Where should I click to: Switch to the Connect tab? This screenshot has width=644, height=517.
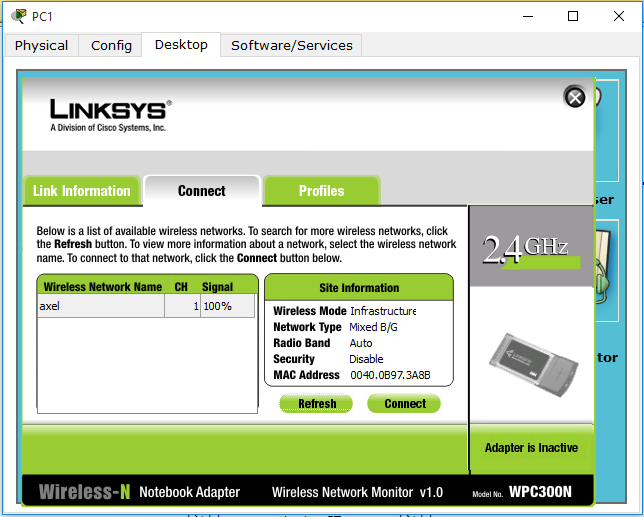pyautogui.click(x=202, y=191)
